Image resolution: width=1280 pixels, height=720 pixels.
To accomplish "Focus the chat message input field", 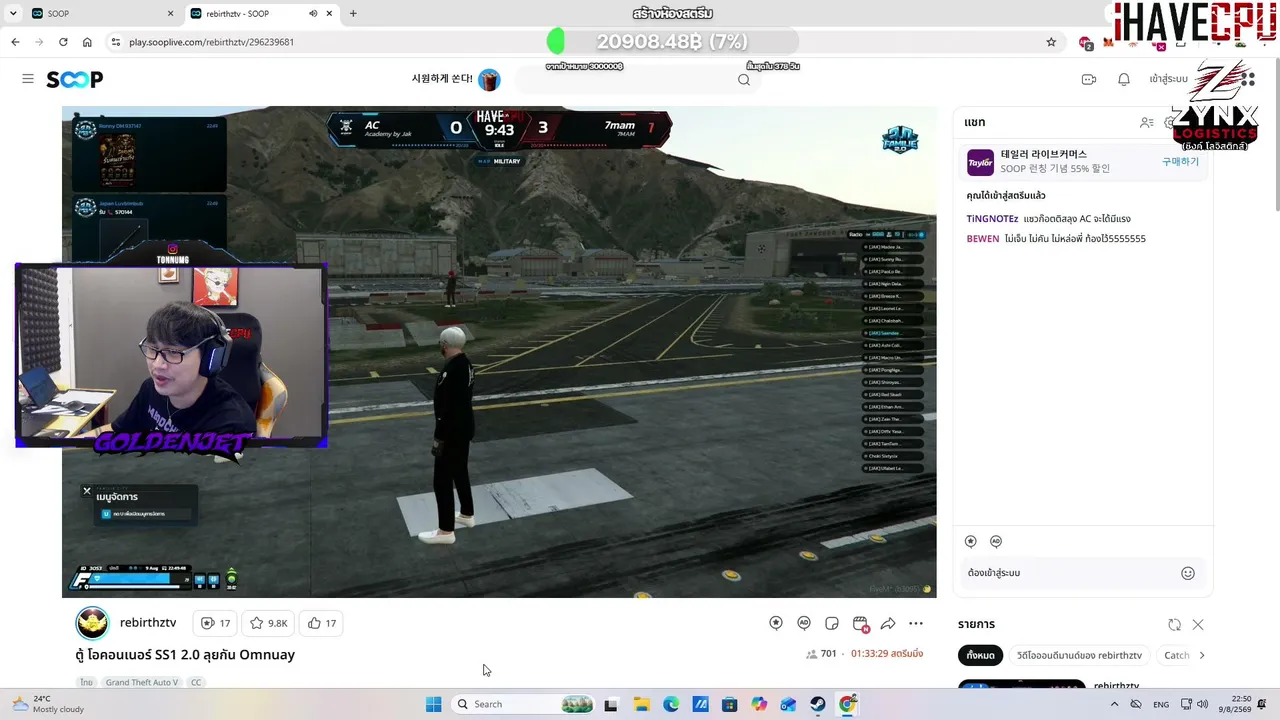I will click(1070, 573).
